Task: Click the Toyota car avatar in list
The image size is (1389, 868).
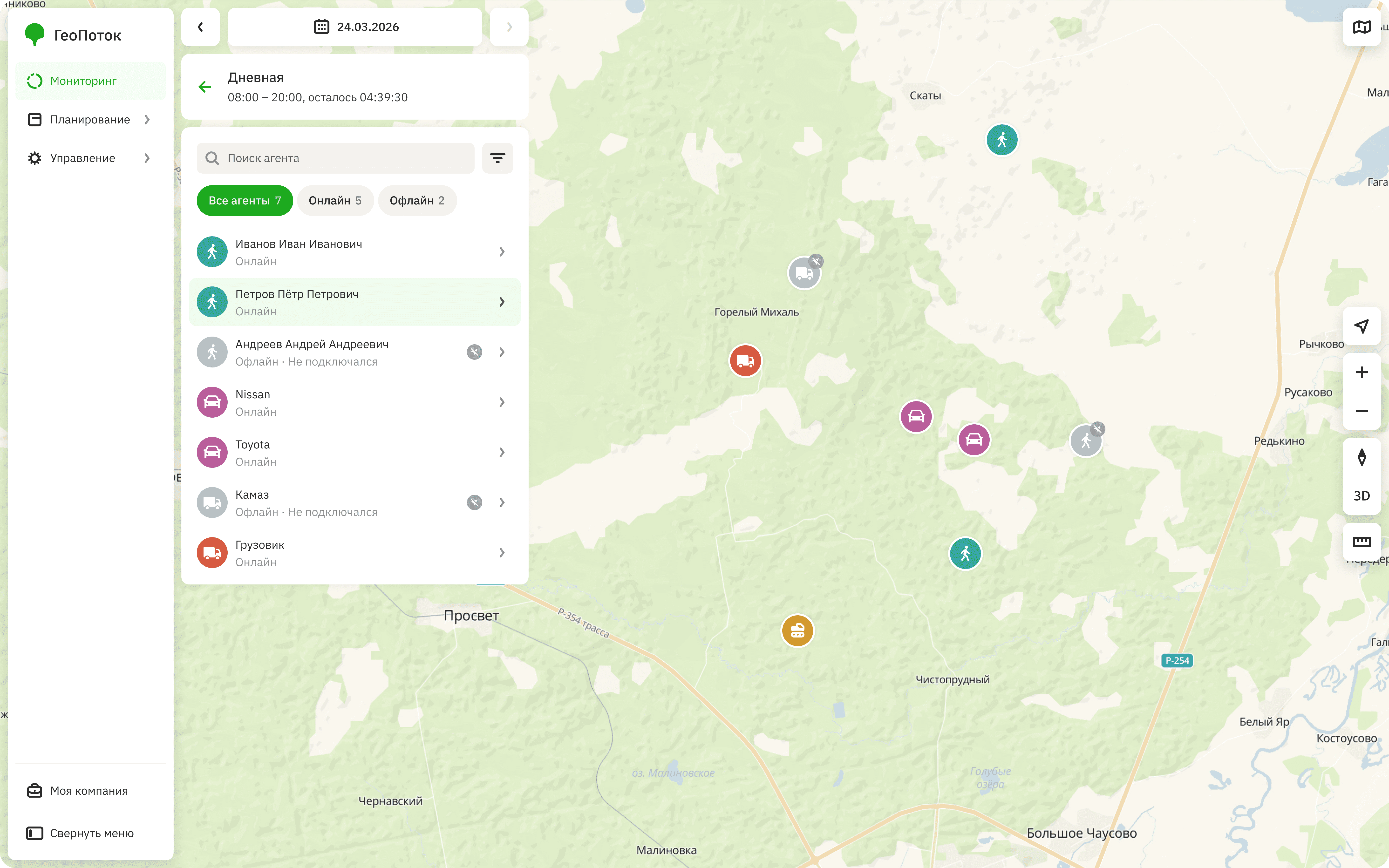Action: click(x=212, y=452)
